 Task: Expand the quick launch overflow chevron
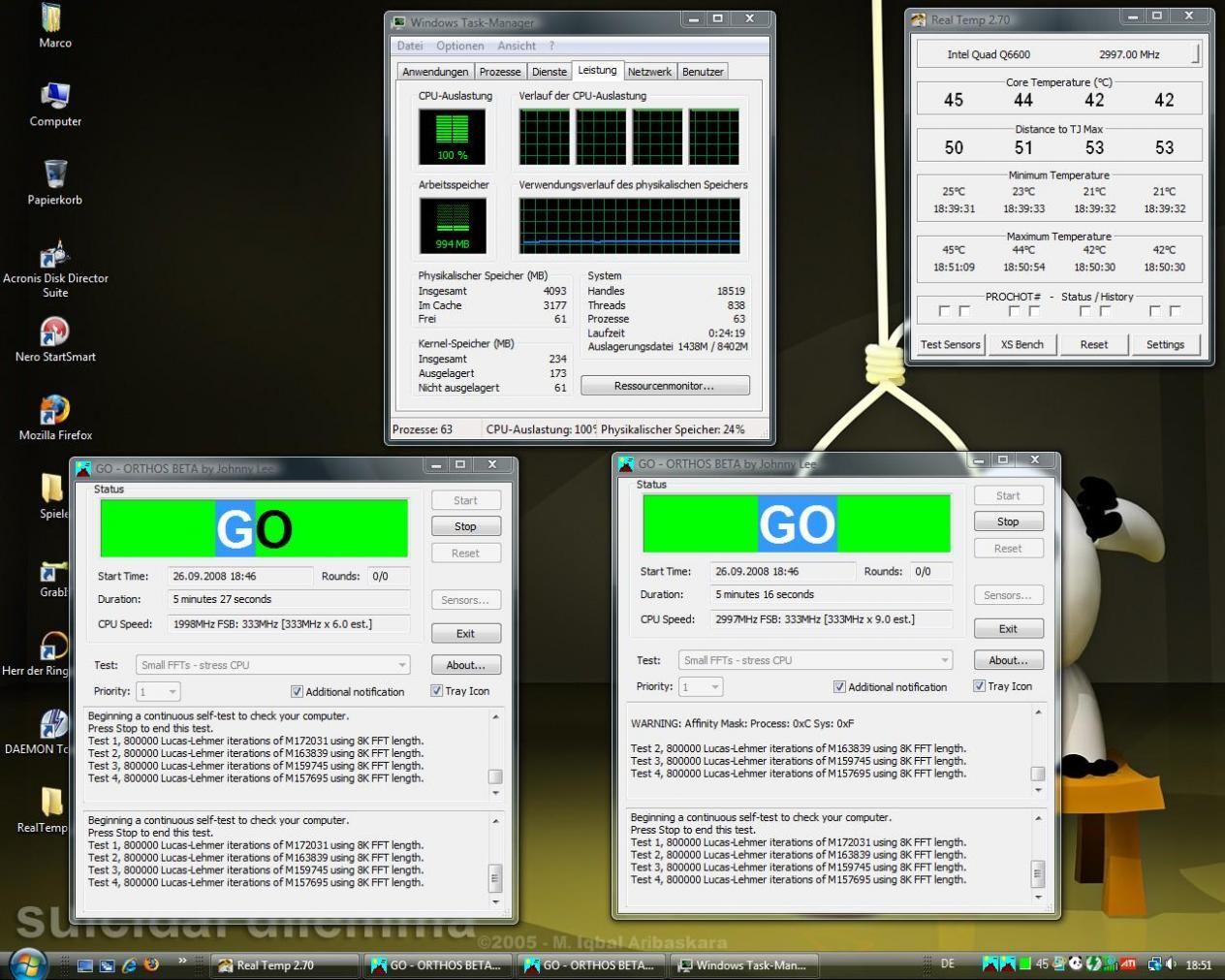(182, 962)
